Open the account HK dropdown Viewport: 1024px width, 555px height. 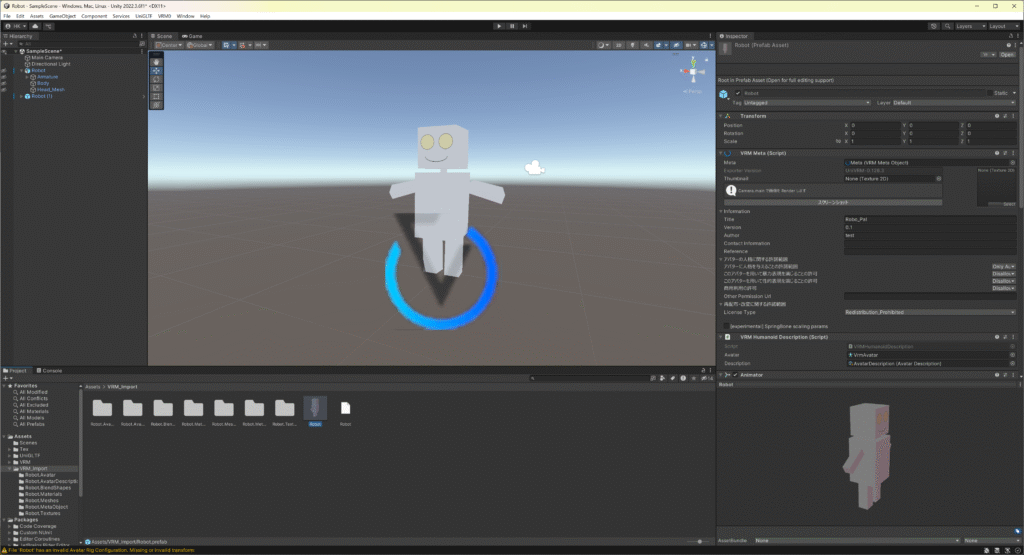[16, 26]
